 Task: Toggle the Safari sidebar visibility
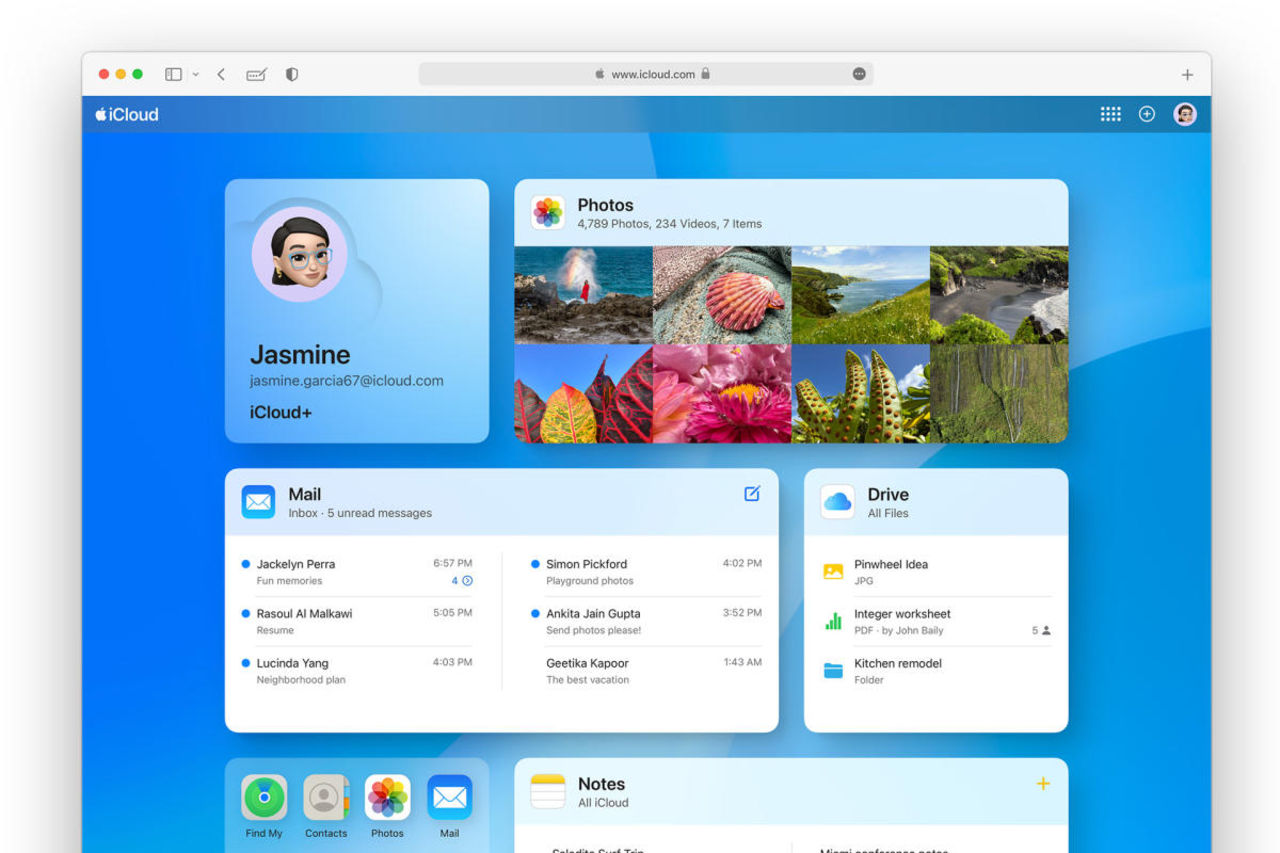pos(172,73)
